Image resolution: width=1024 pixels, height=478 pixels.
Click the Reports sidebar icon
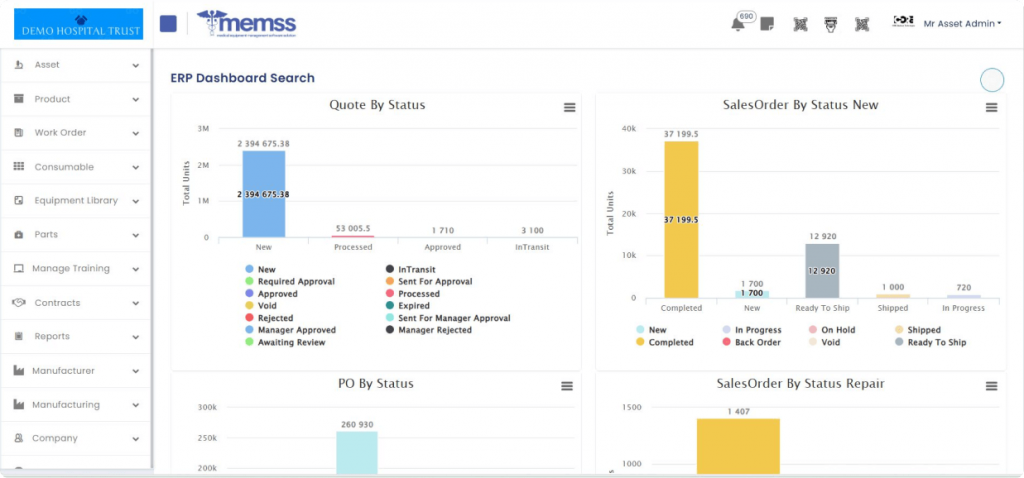click(19, 336)
